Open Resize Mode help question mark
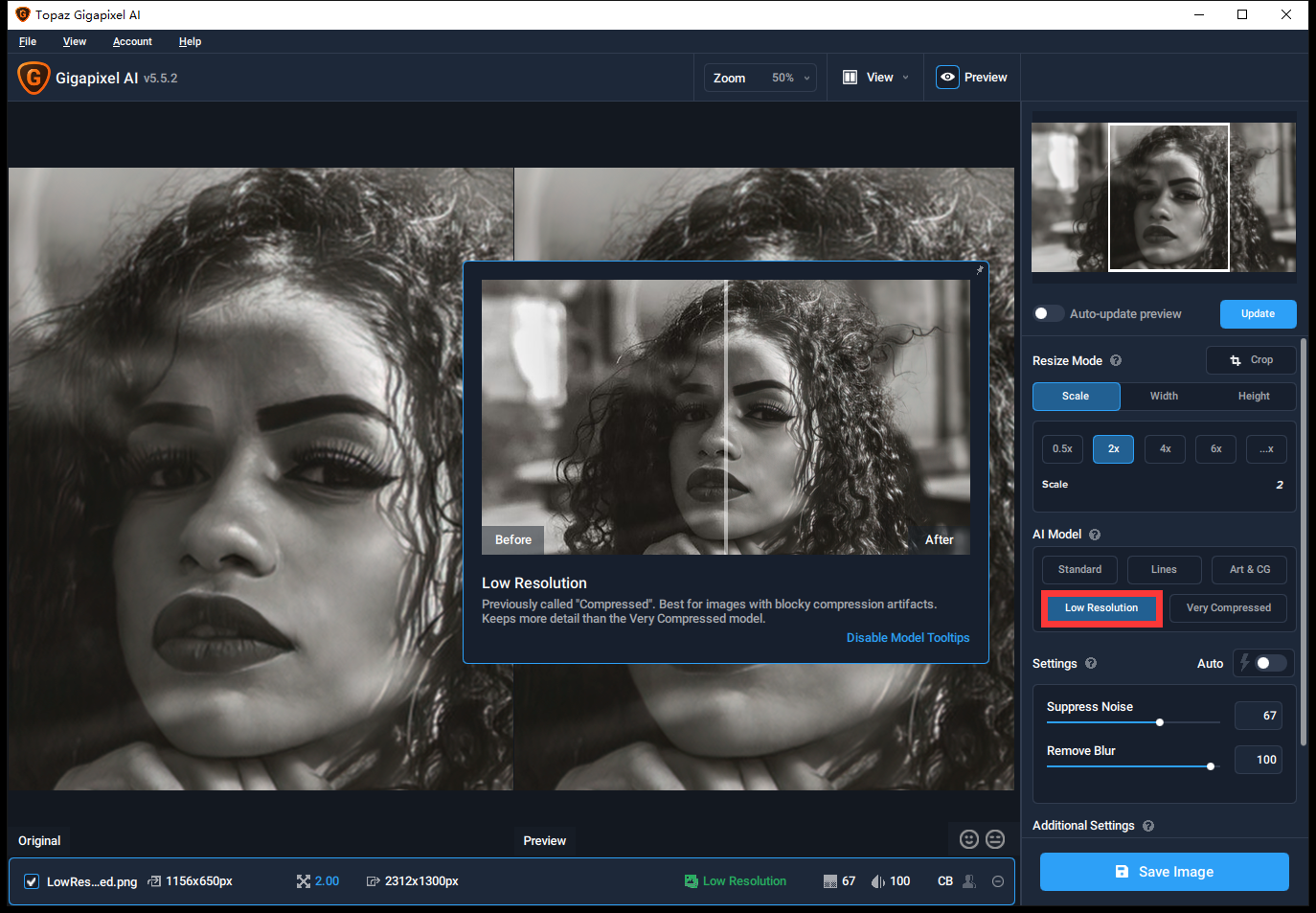 [1116, 361]
